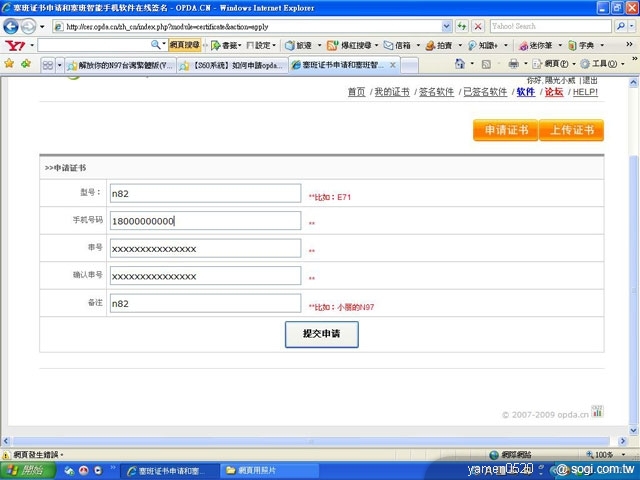640x480 pixels.
Task: Open the 论坛 forum link
Action: 553,92
